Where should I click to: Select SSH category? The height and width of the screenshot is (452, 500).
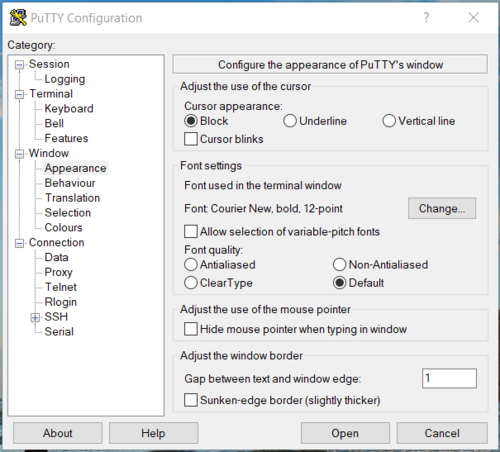[56, 317]
